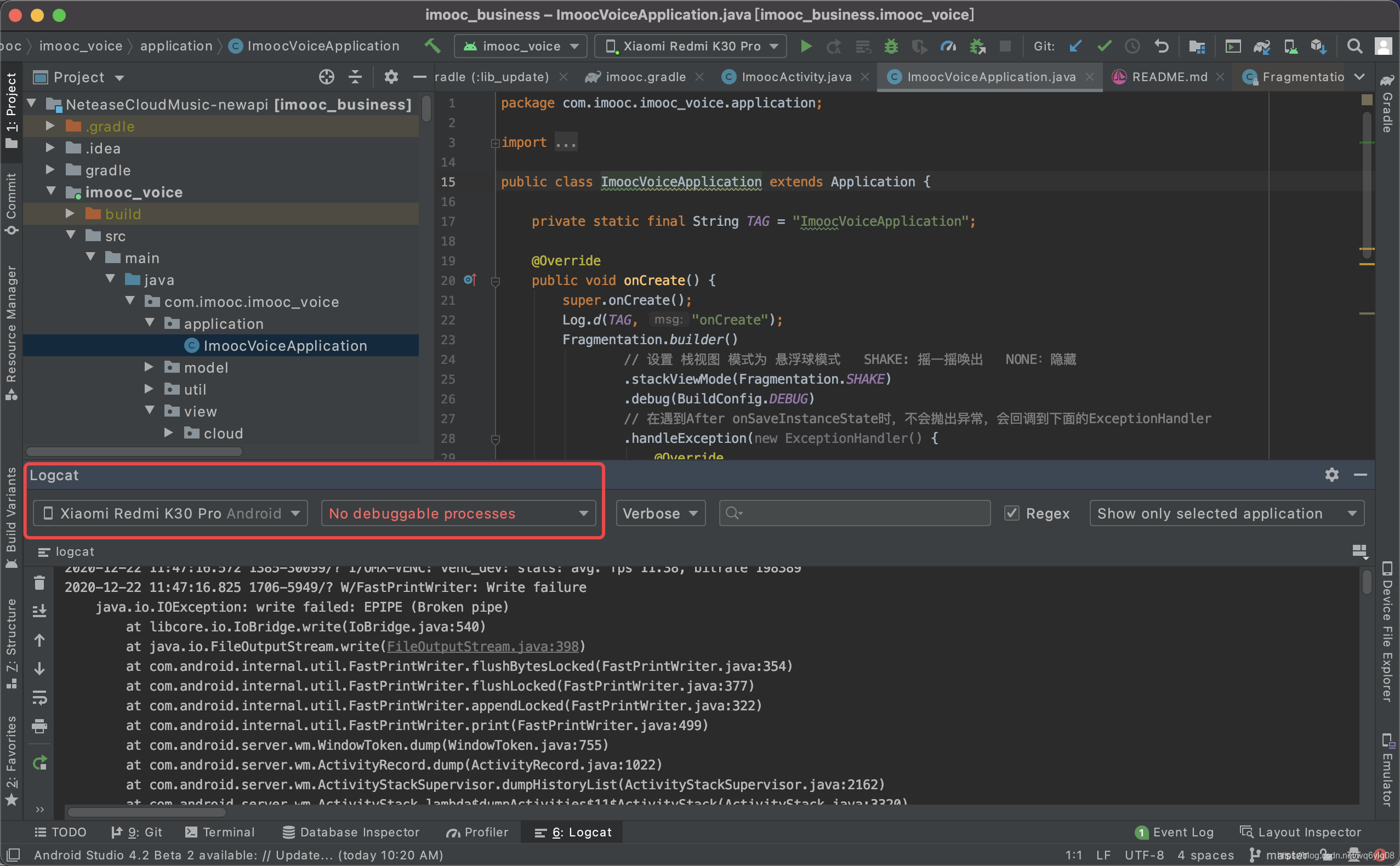Open Logcat settings gear

(x=1332, y=475)
